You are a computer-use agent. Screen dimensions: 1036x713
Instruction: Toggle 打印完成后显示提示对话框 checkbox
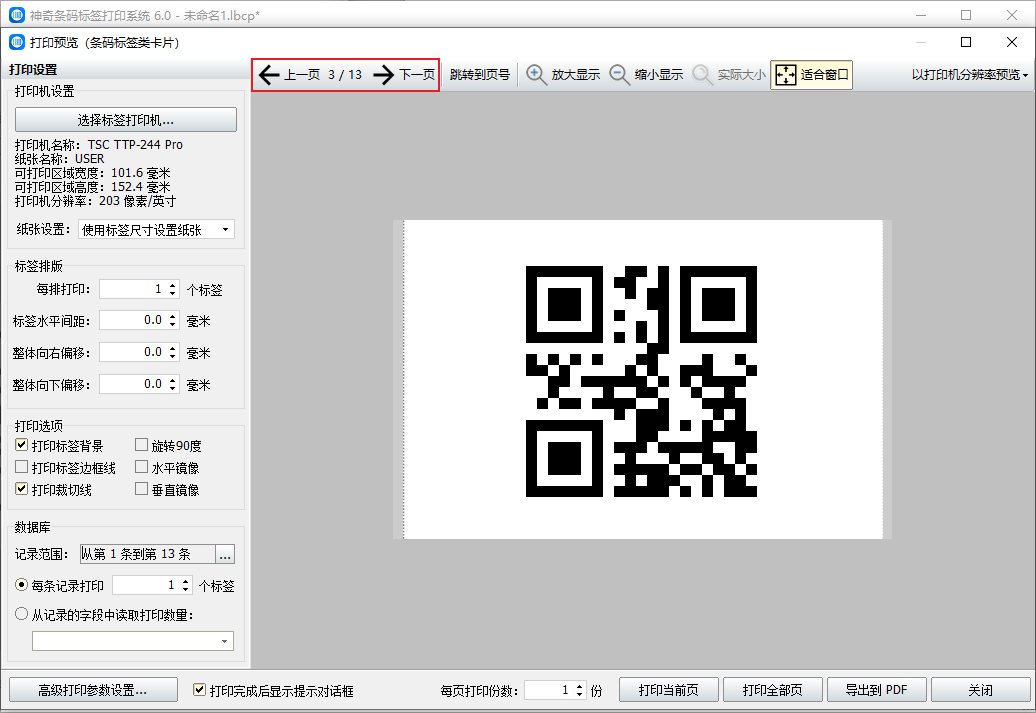[x=200, y=690]
